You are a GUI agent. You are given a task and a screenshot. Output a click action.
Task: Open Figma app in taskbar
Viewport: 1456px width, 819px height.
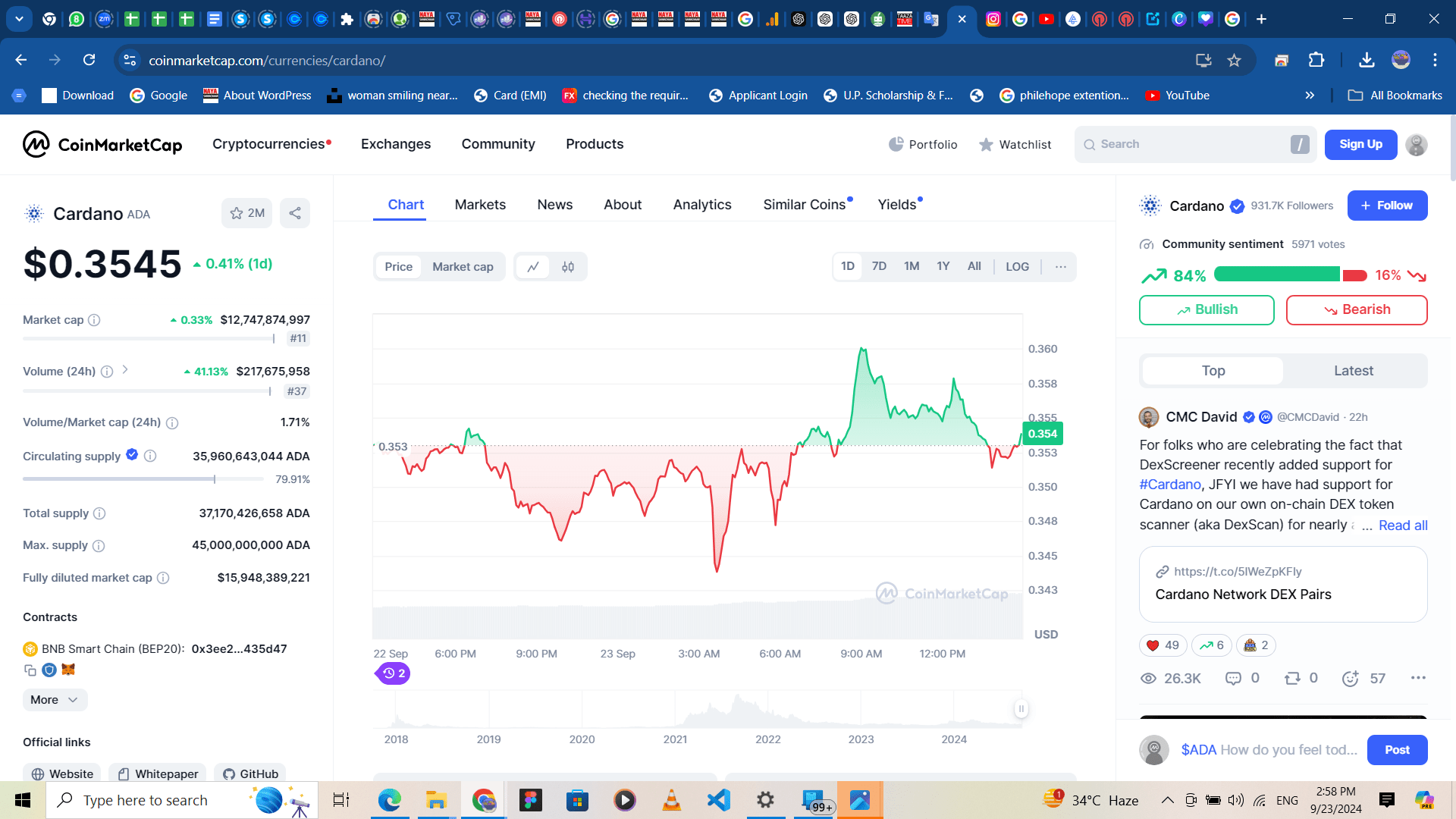[x=530, y=800]
